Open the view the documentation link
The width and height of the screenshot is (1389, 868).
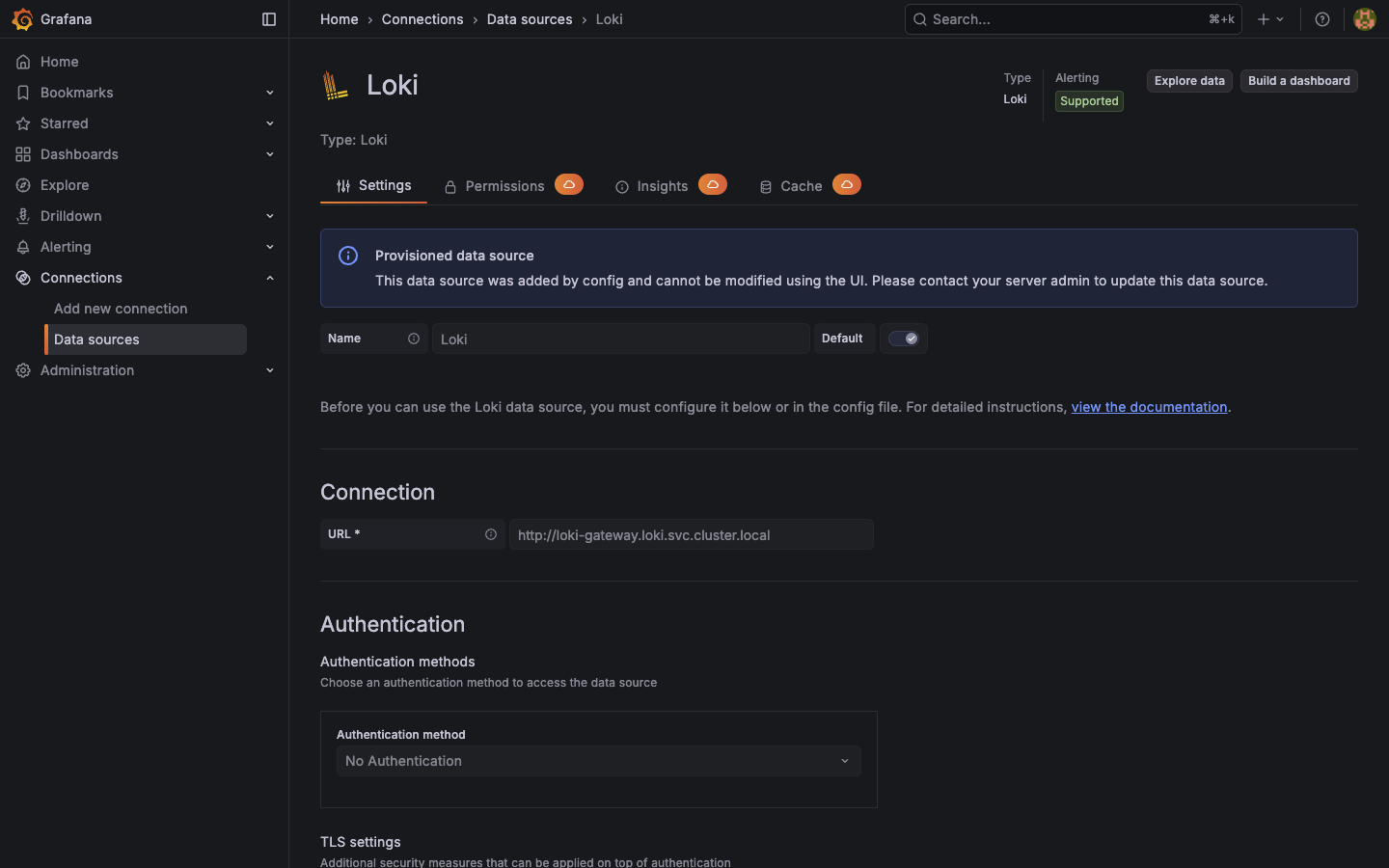[x=1149, y=407]
